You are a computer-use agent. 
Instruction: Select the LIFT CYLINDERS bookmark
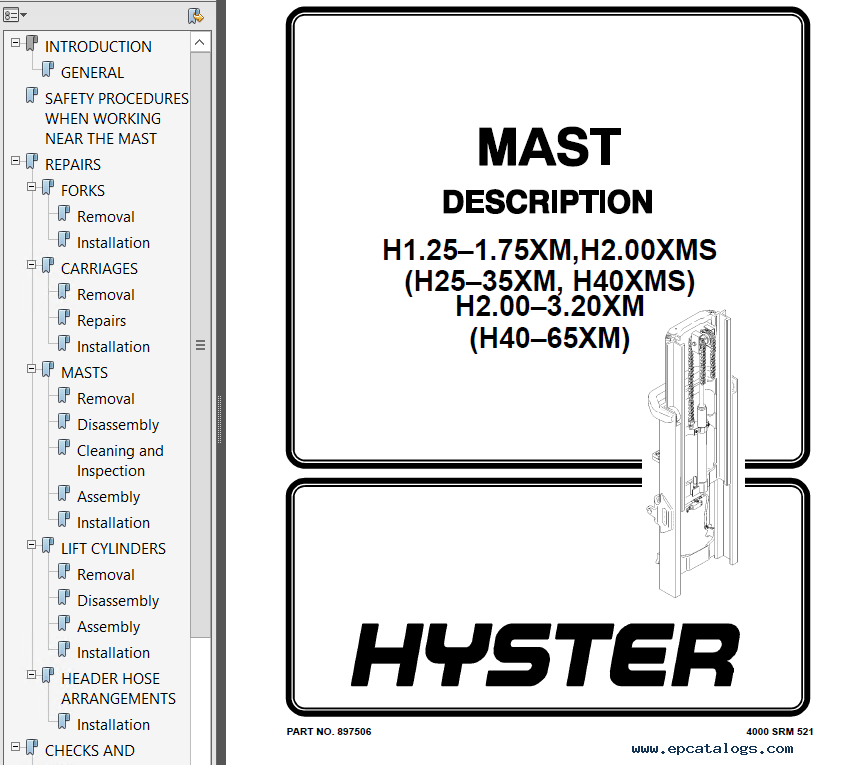tap(113, 549)
